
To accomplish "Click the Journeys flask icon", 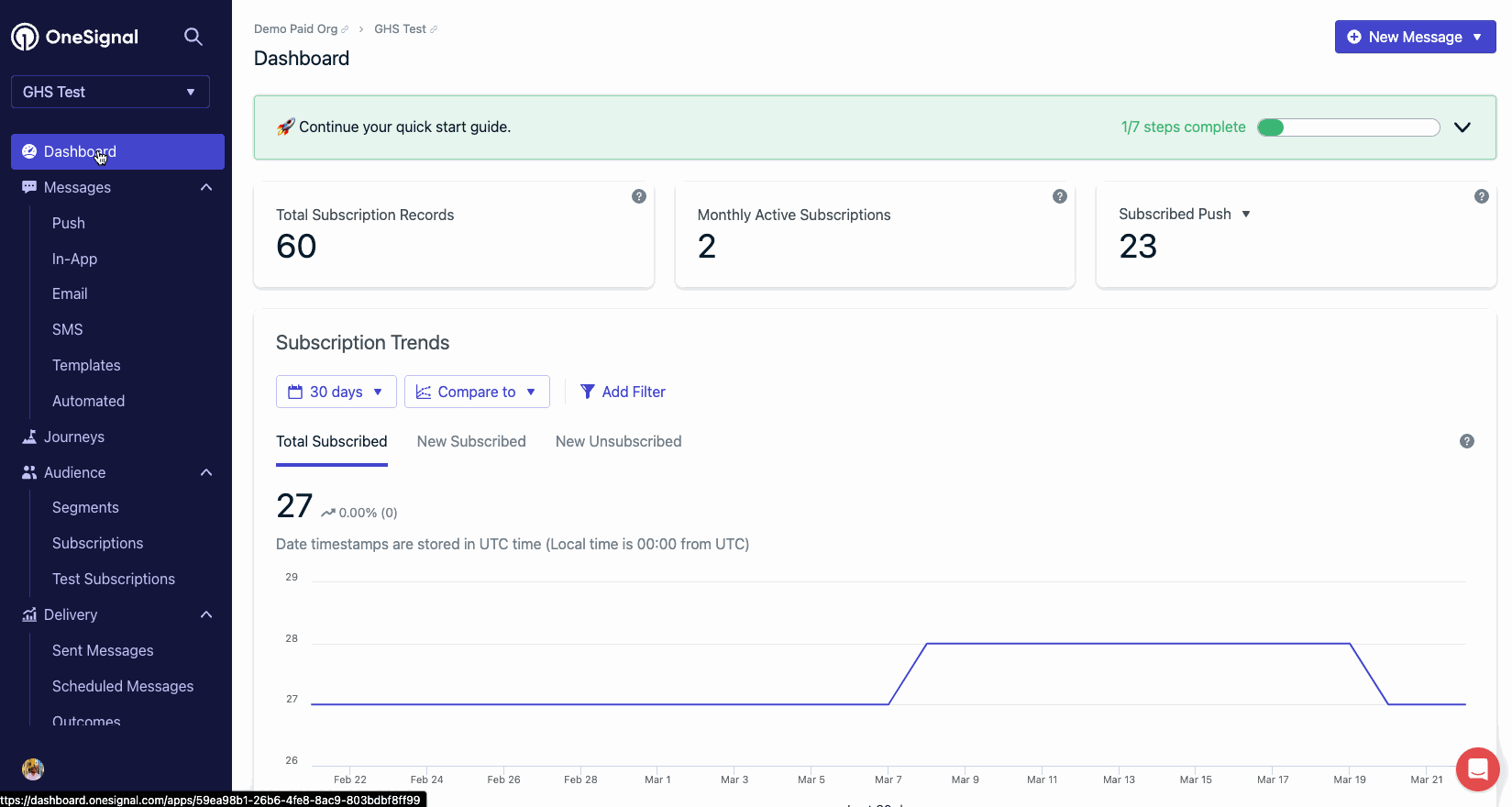I will pyautogui.click(x=29, y=437).
